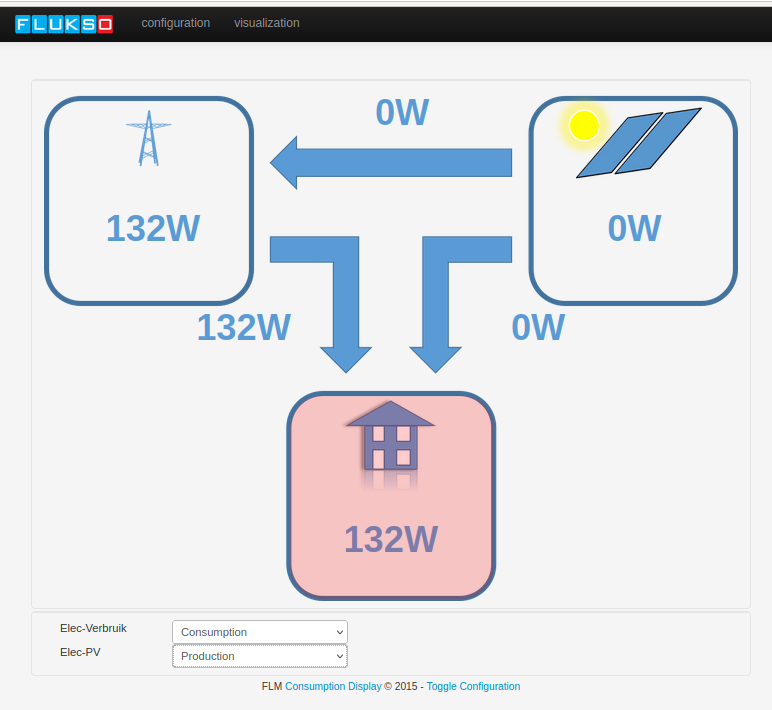Screen dimensions: 772x710
Task: Follow the Consumption Display link
Action: pyautogui.click(x=333, y=686)
